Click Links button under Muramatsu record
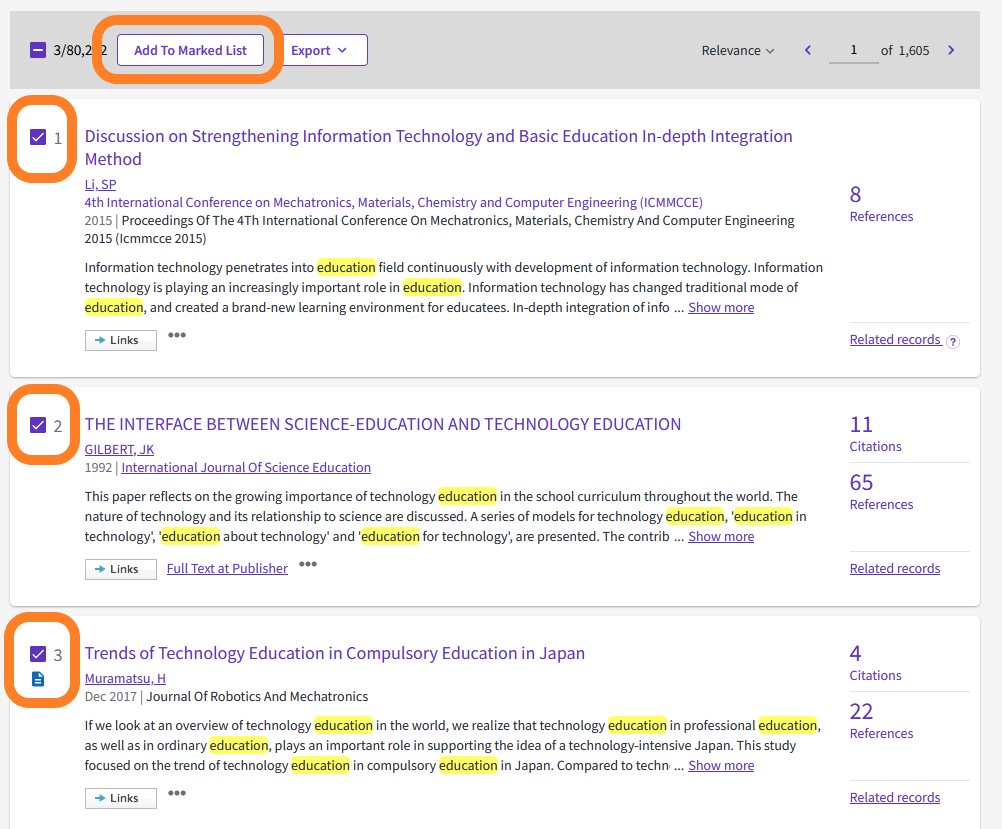Viewport: 1002px width, 829px height. 121,798
